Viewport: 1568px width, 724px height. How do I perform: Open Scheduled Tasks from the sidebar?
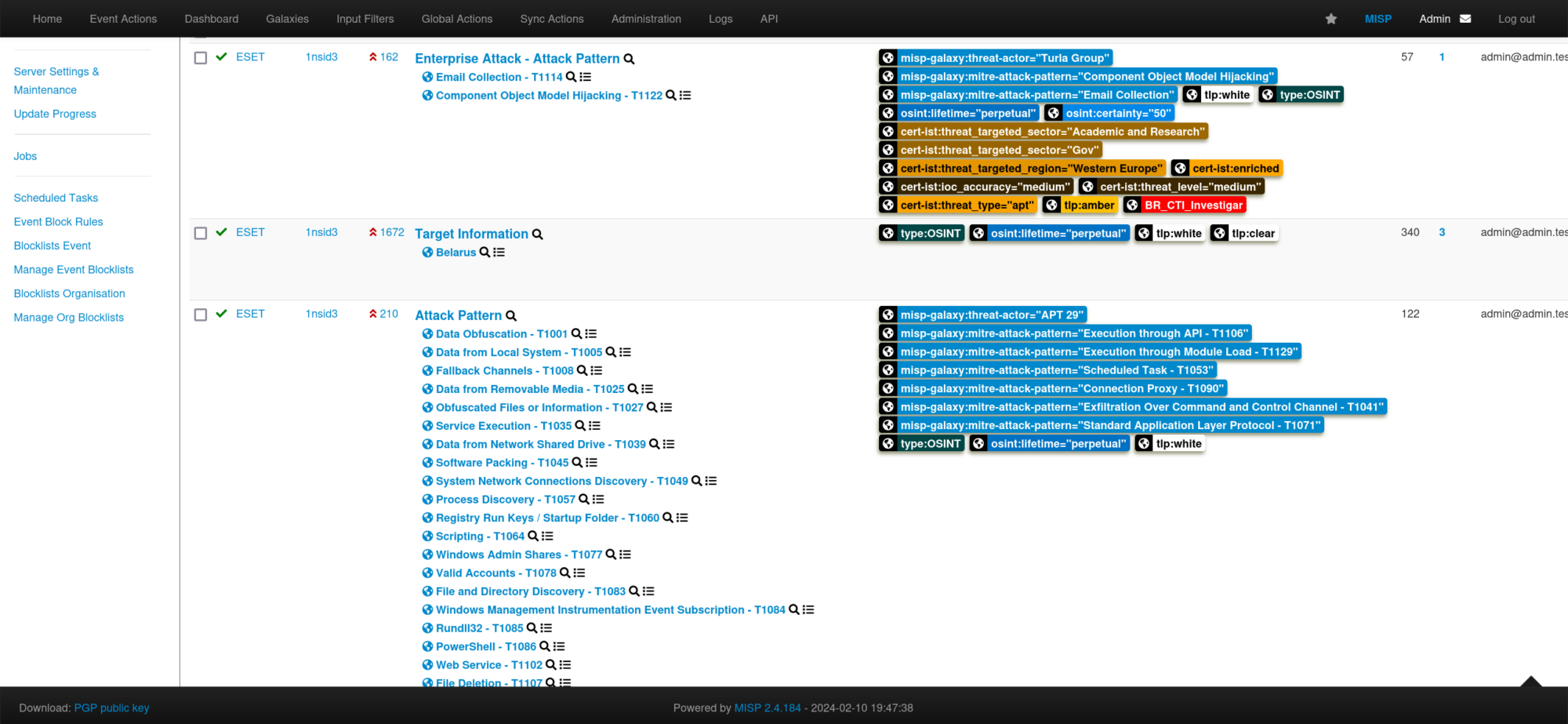click(x=56, y=198)
